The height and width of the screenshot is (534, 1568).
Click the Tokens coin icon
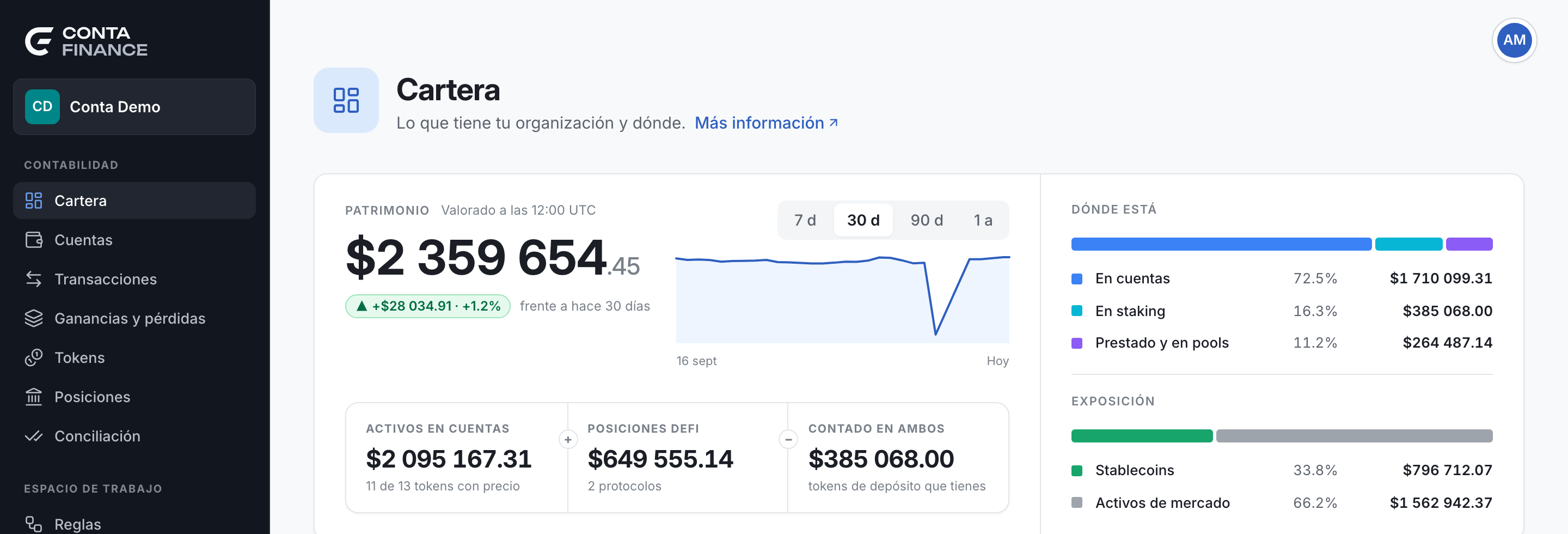coord(33,357)
